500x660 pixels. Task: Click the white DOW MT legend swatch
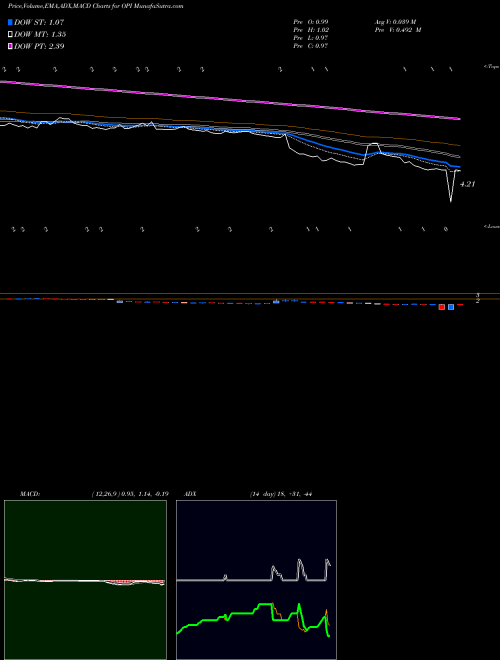[10, 35]
